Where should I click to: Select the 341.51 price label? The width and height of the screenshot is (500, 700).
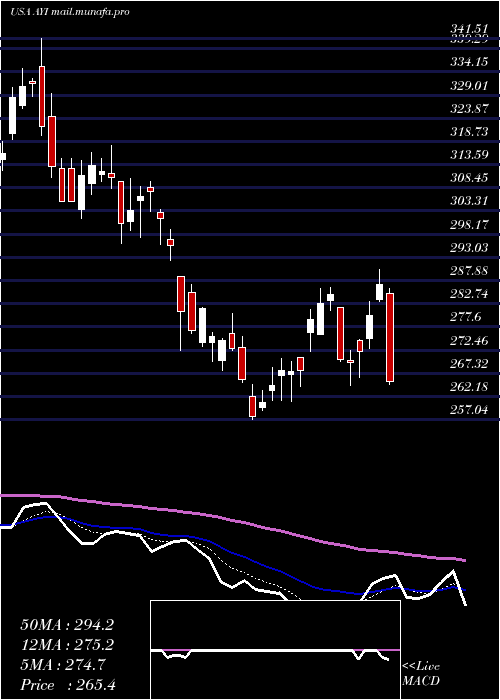tap(469, 29)
